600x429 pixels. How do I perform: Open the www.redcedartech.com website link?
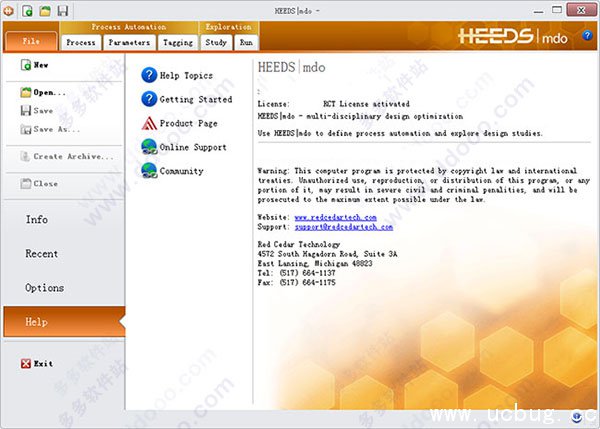tap(336, 217)
